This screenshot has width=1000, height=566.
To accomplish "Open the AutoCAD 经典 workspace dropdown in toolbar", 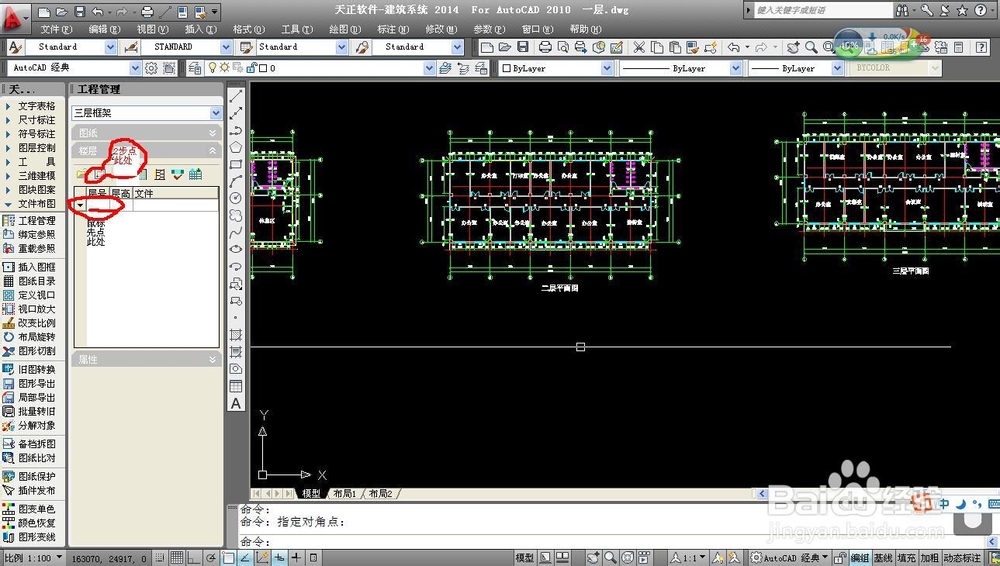I will 135,68.
